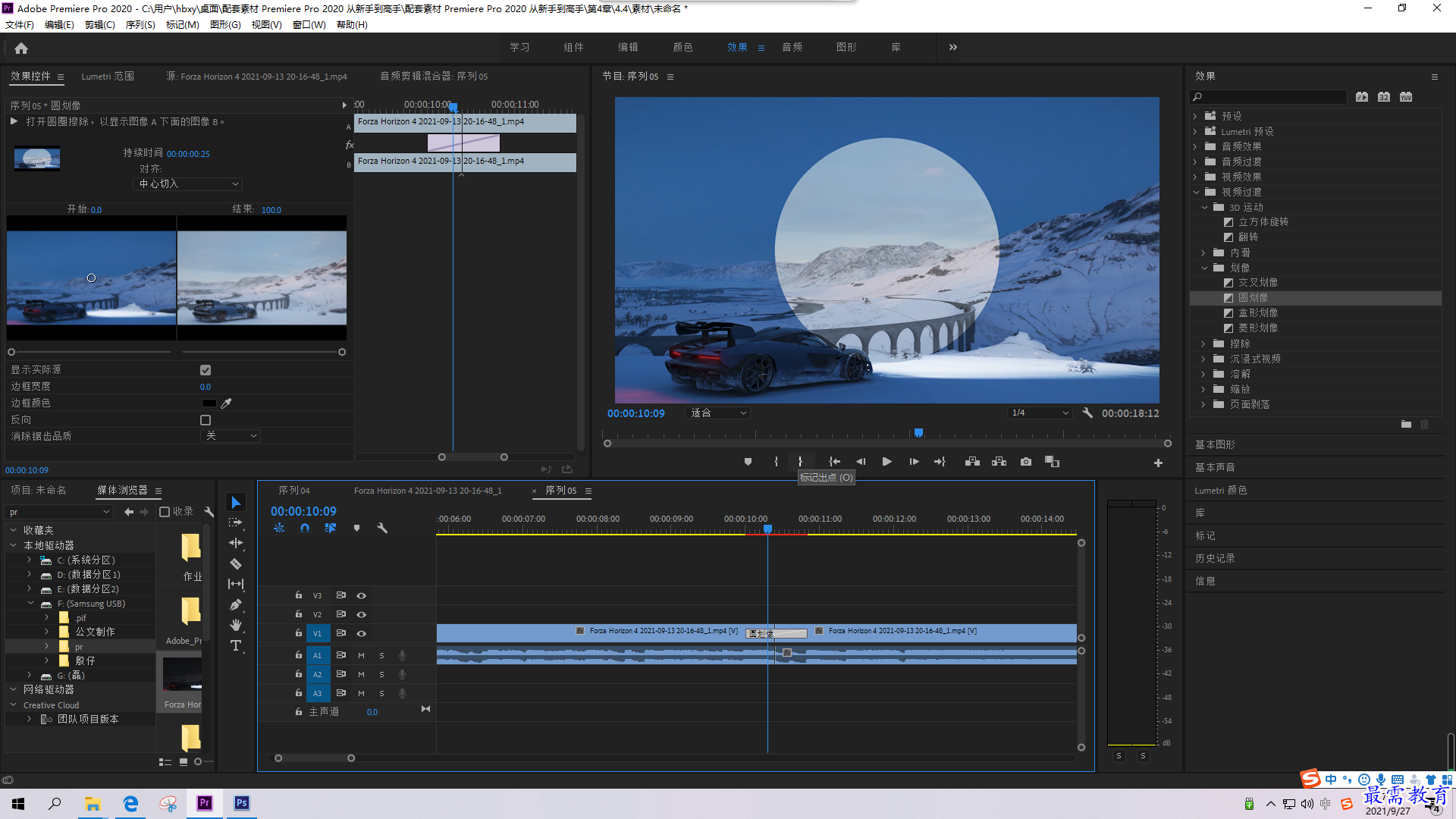Select the 交叉划像 transition
This screenshot has width=1456, height=819.
[1258, 282]
